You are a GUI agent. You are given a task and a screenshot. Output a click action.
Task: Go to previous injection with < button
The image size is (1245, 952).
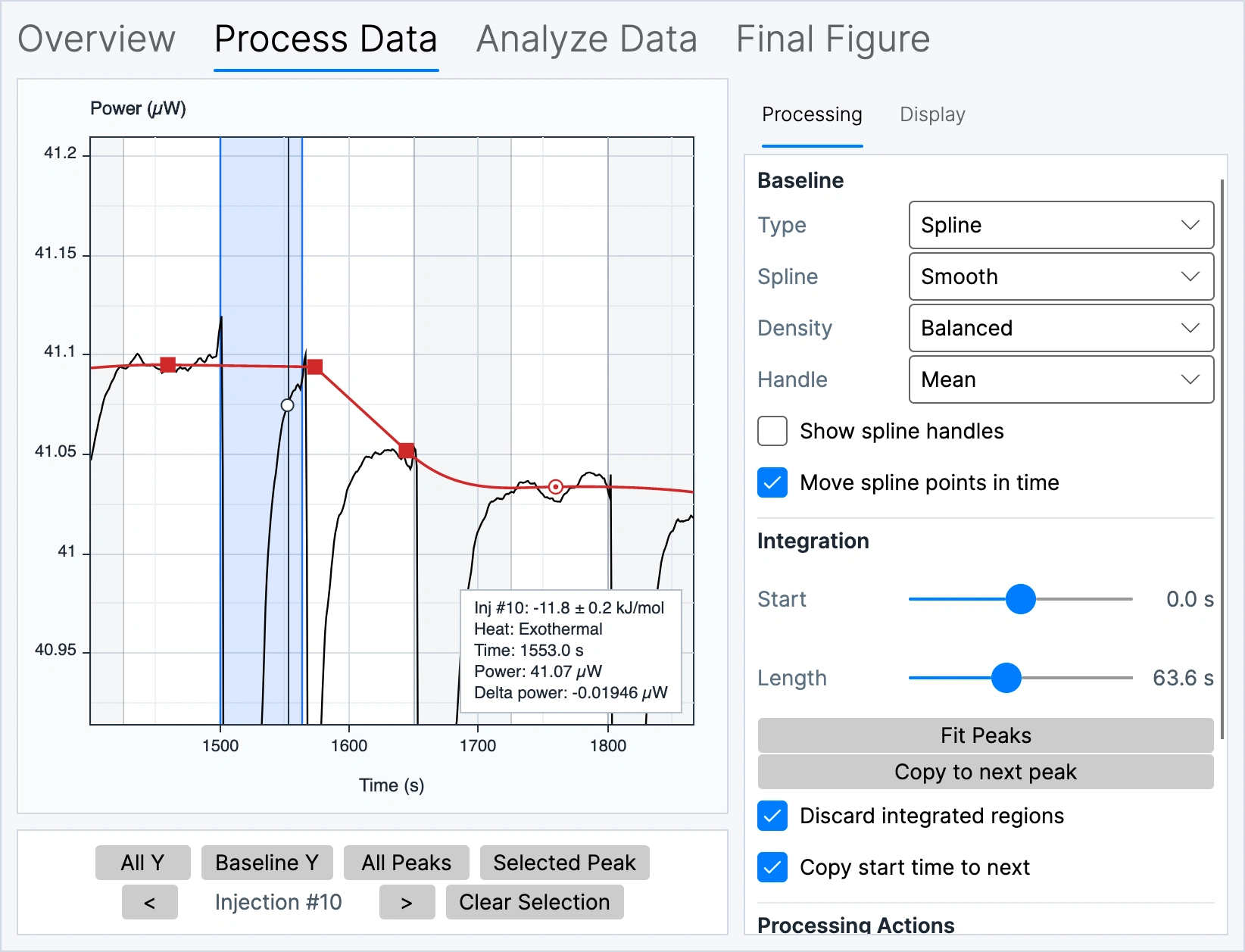tap(149, 902)
